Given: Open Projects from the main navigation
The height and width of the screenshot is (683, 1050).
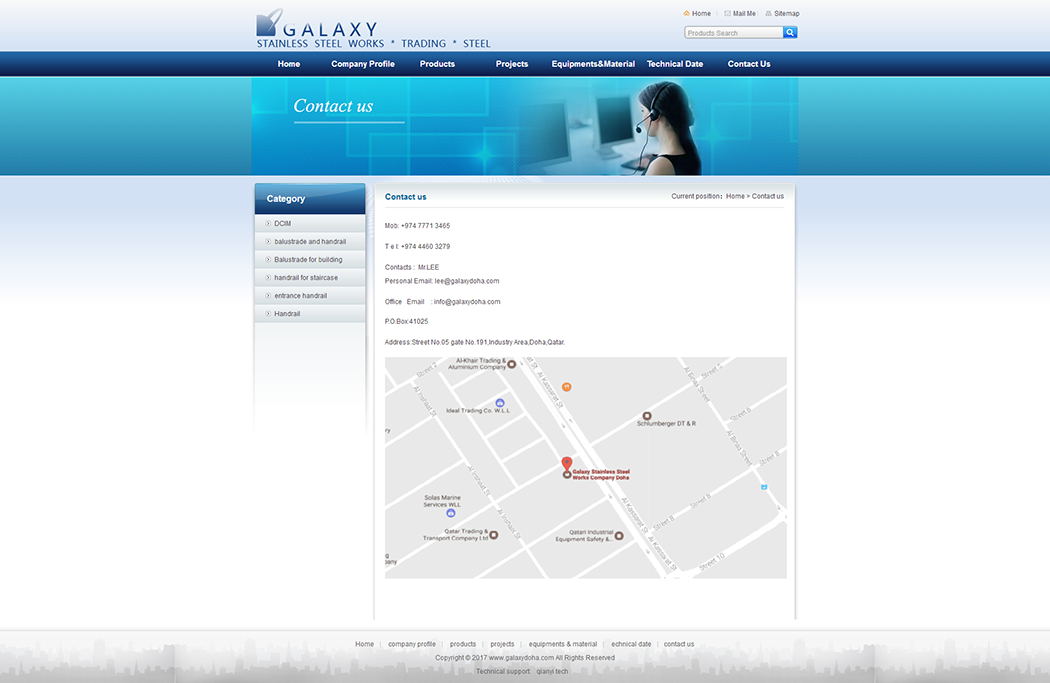Looking at the screenshot, I should [512, 64].
